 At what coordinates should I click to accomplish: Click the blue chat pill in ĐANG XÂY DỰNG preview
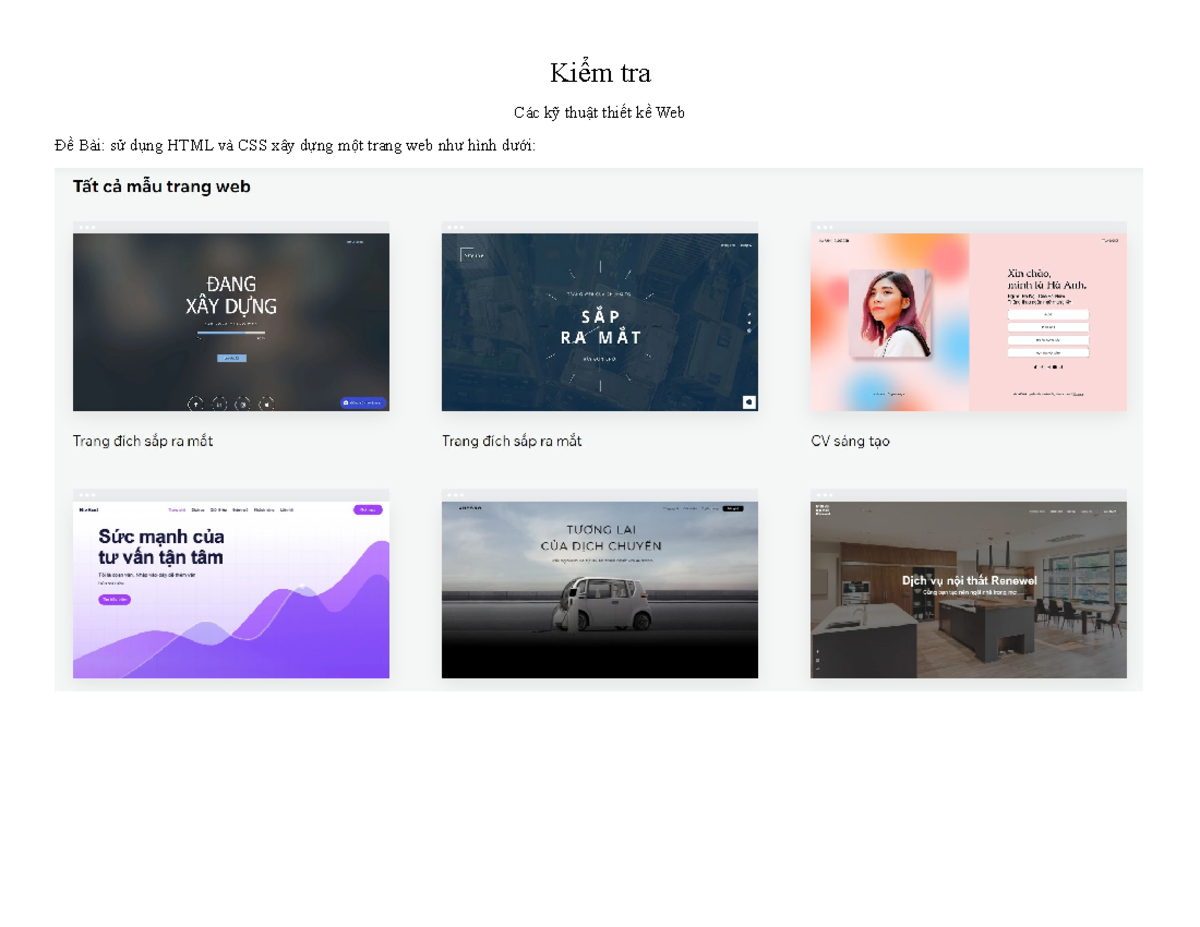coord(362,402)
